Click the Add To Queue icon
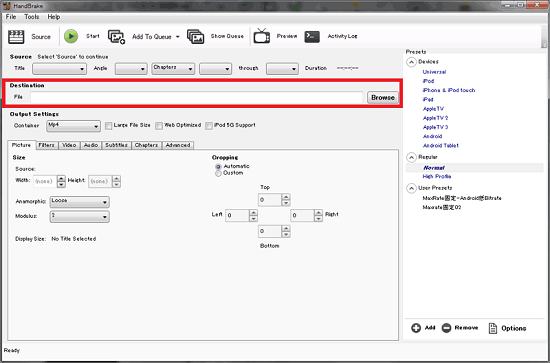The height and width of the screenshot is (363, 550). coord(116,36)
